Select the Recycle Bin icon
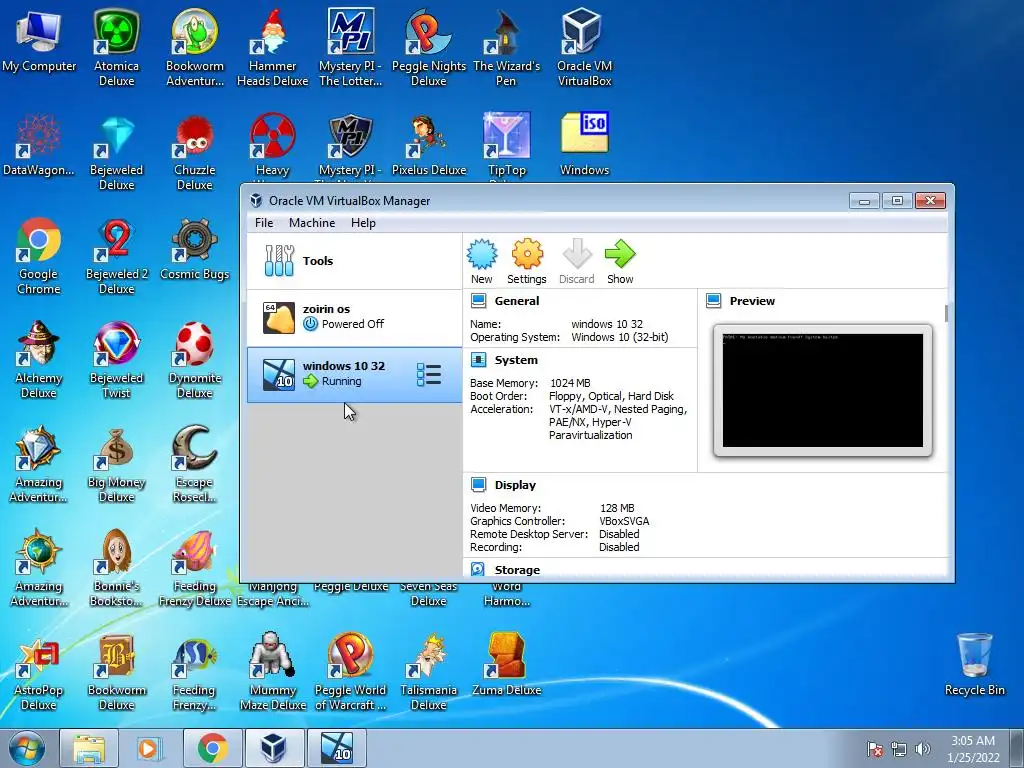The image size is (1024, 768). pos(974,664)
